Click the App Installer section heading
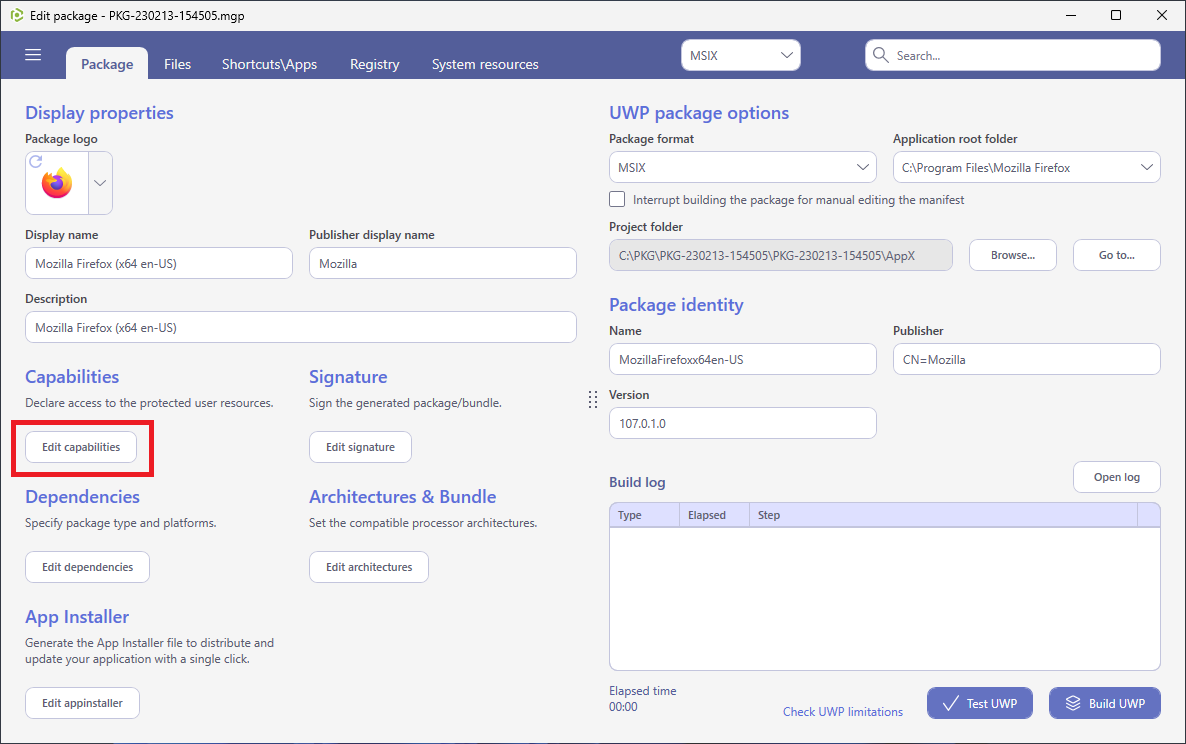Image resolution: width=1186 pixels, height=744 pixels. (77, 617)
